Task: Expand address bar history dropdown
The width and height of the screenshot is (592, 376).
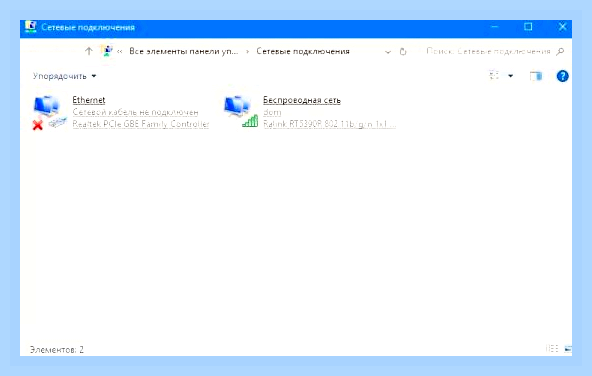Action: click(388, 52)
